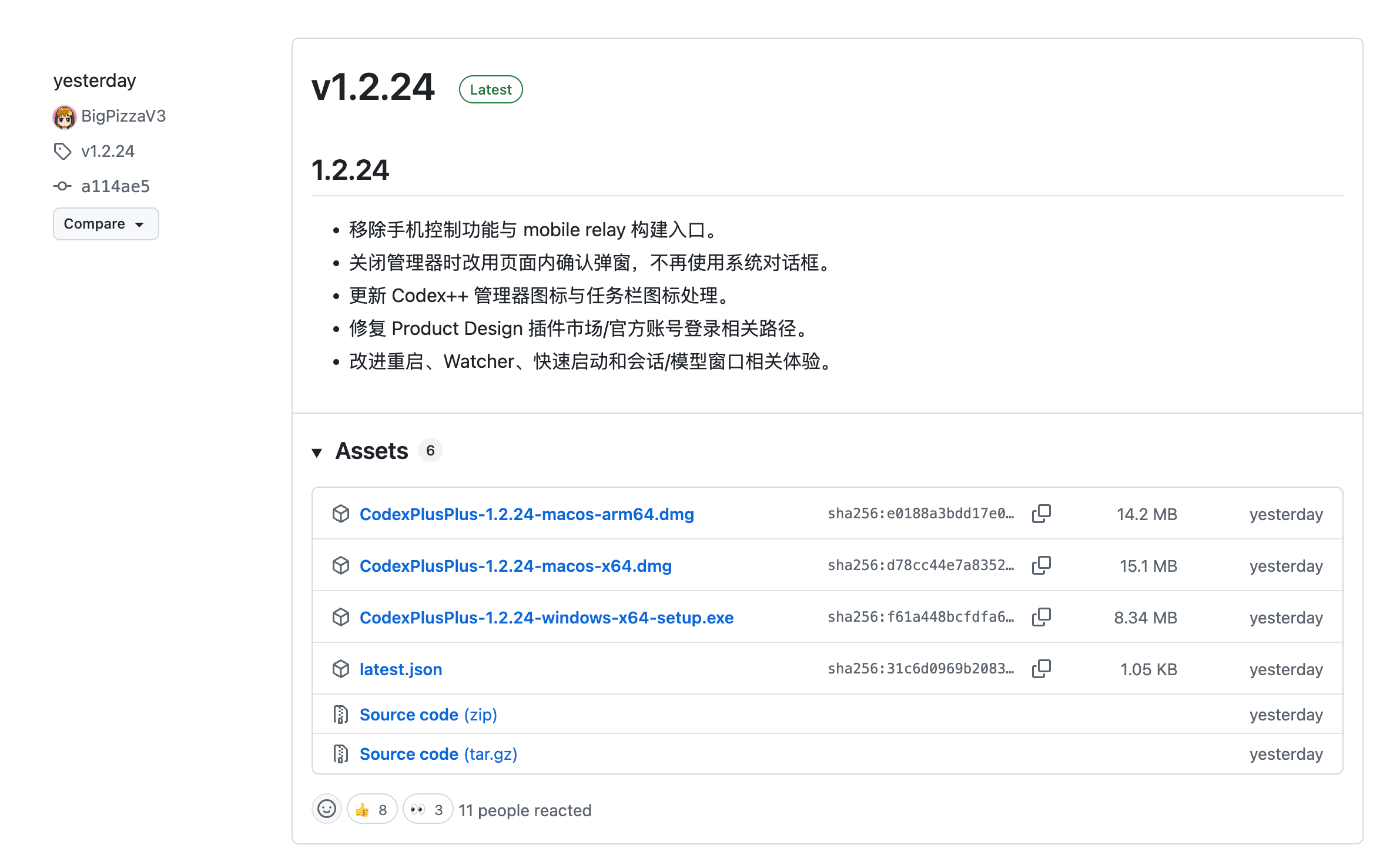Download Source code (zip)
1400x865 pixels.
pyautogui.click(x=428, y=715)
